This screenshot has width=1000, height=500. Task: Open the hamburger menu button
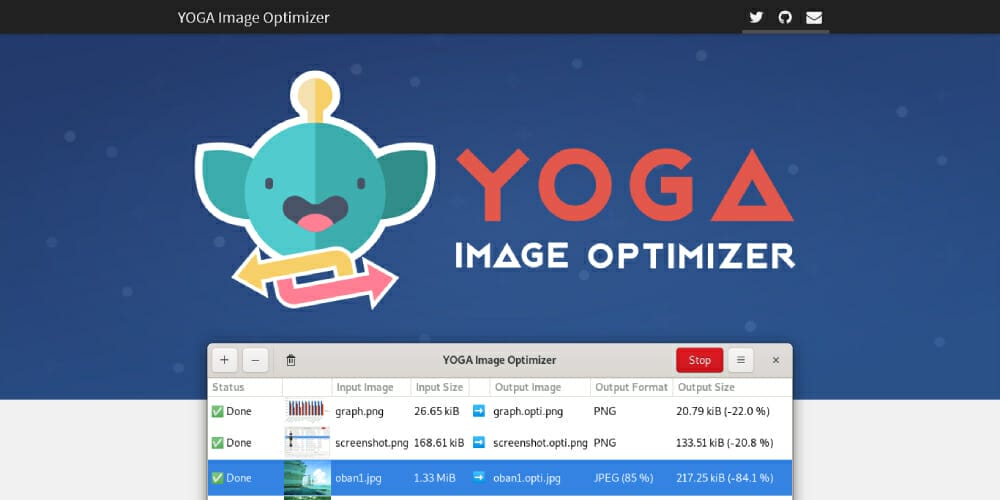click(740, 360)
